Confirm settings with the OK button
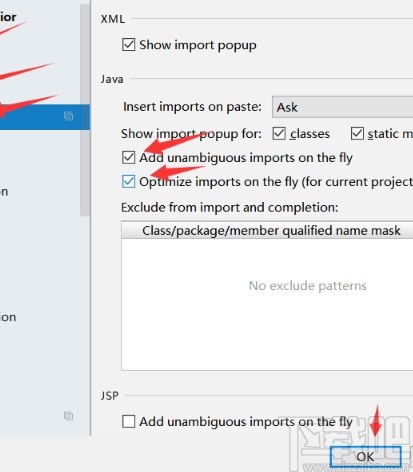Image resolution: width=413 pixels, height=472 pixels. click(366, 456)
